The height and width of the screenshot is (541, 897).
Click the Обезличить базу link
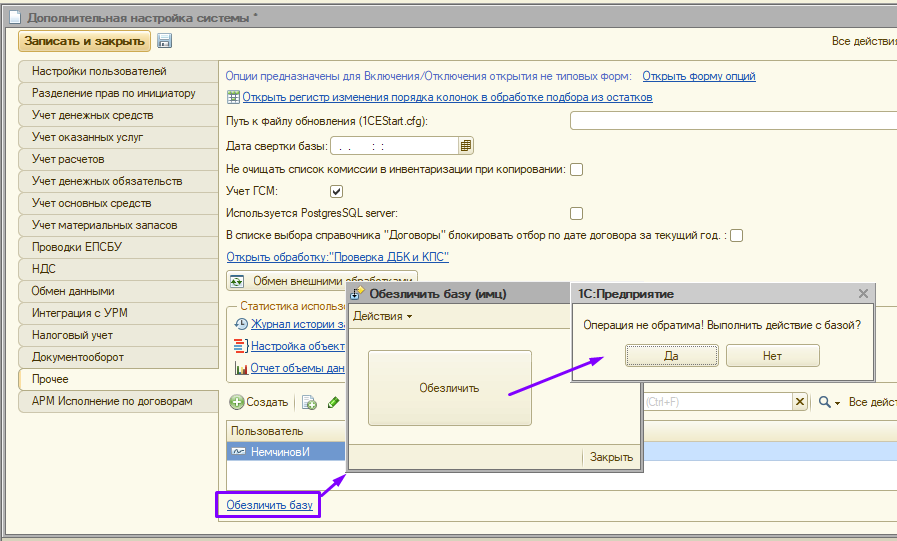[x=269, y=505]
